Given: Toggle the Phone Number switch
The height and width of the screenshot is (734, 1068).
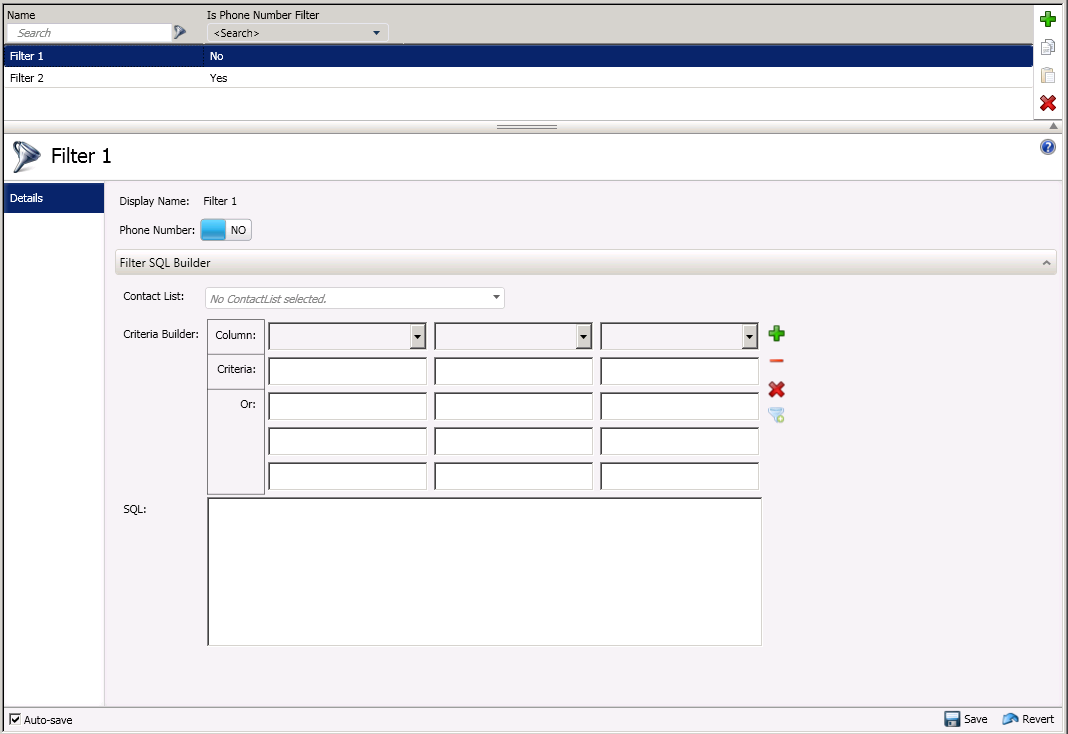Looking at the screenshot, I should (x=226, y=230).
